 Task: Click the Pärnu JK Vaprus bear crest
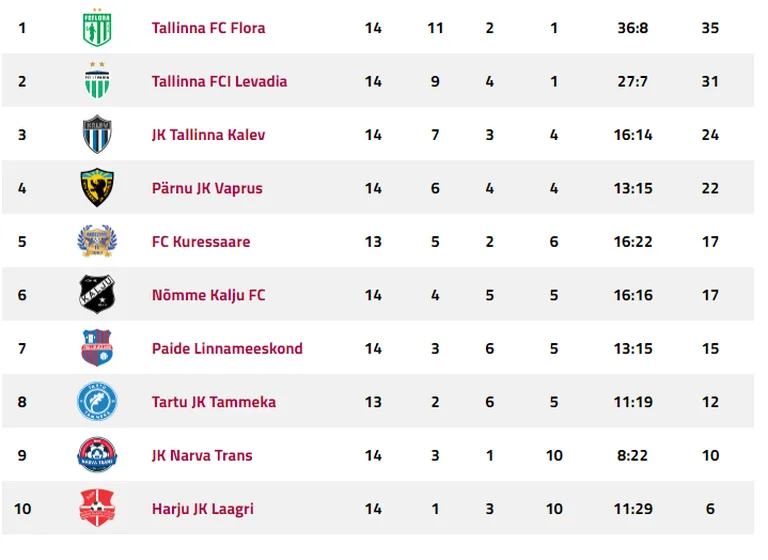[97, 187]
